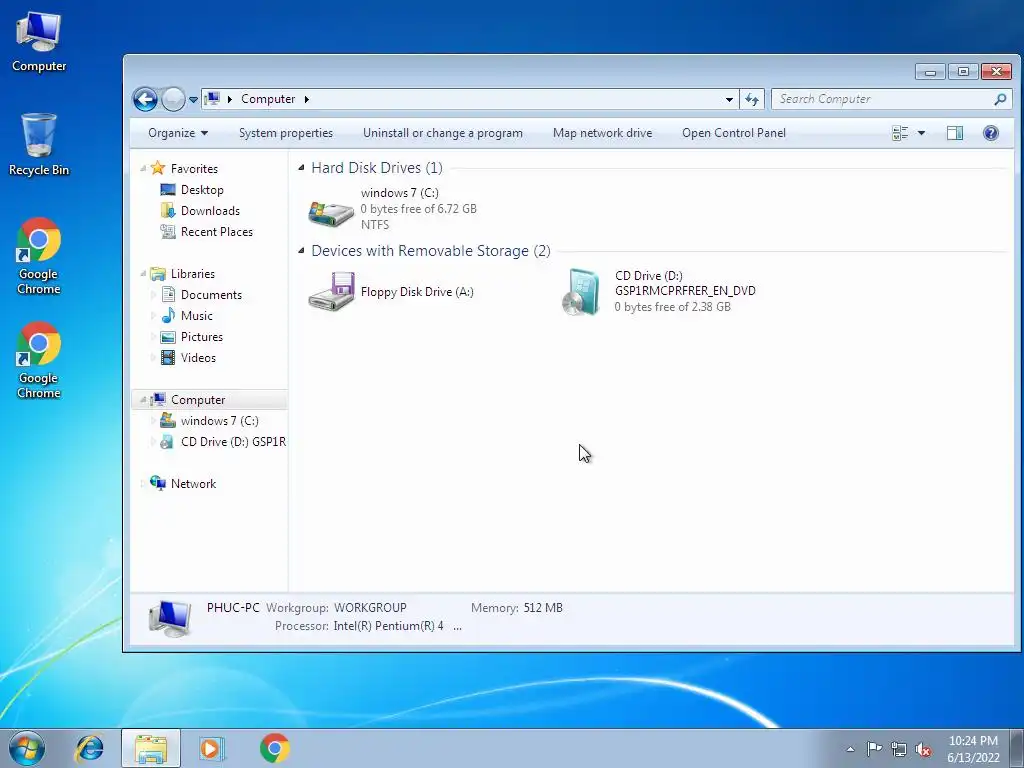Open Help with the question mark icon
The height and width of the screenshot is (768, 1024).
991,133
